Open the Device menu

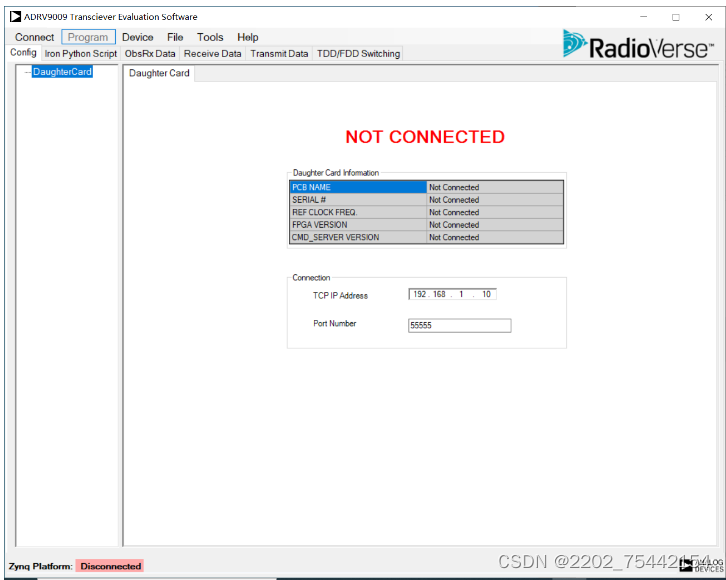(x=138, y=37)
